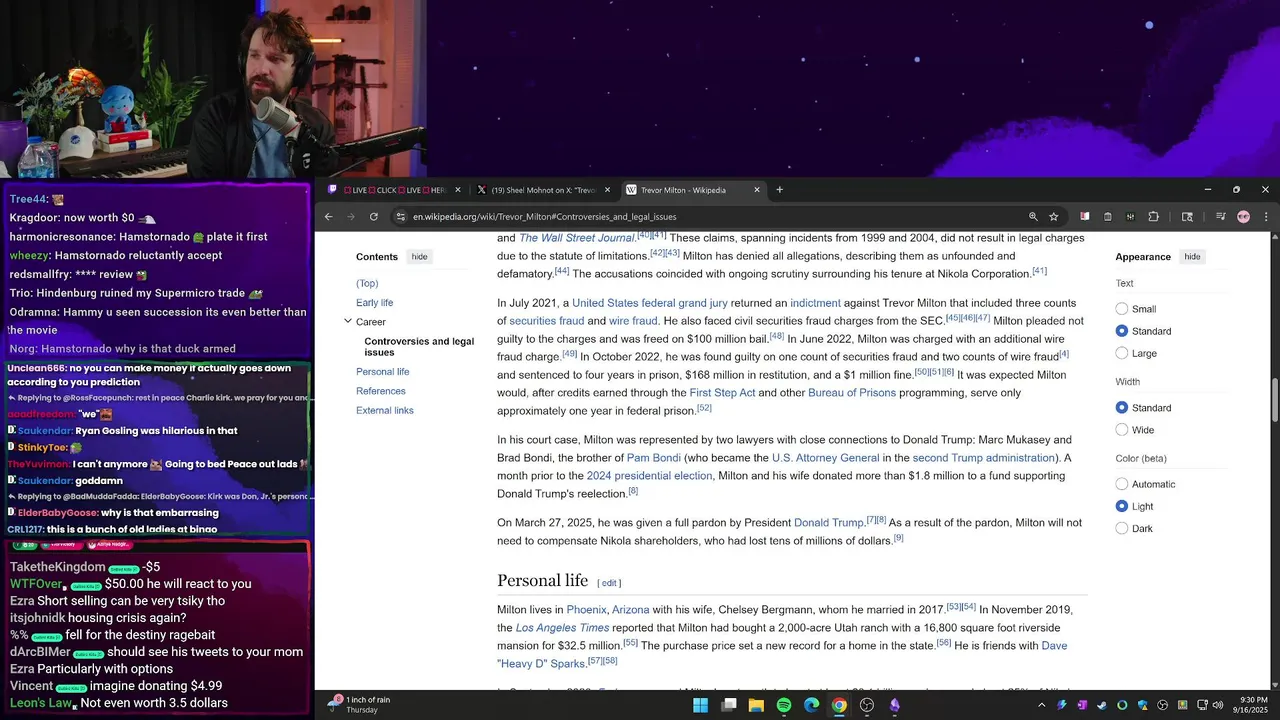Image resolution: width=1280 pixels, height=720 pixels.
Task: Jump to (Top) in Contents
Action: pyautogui.click(x=367, y=284)
